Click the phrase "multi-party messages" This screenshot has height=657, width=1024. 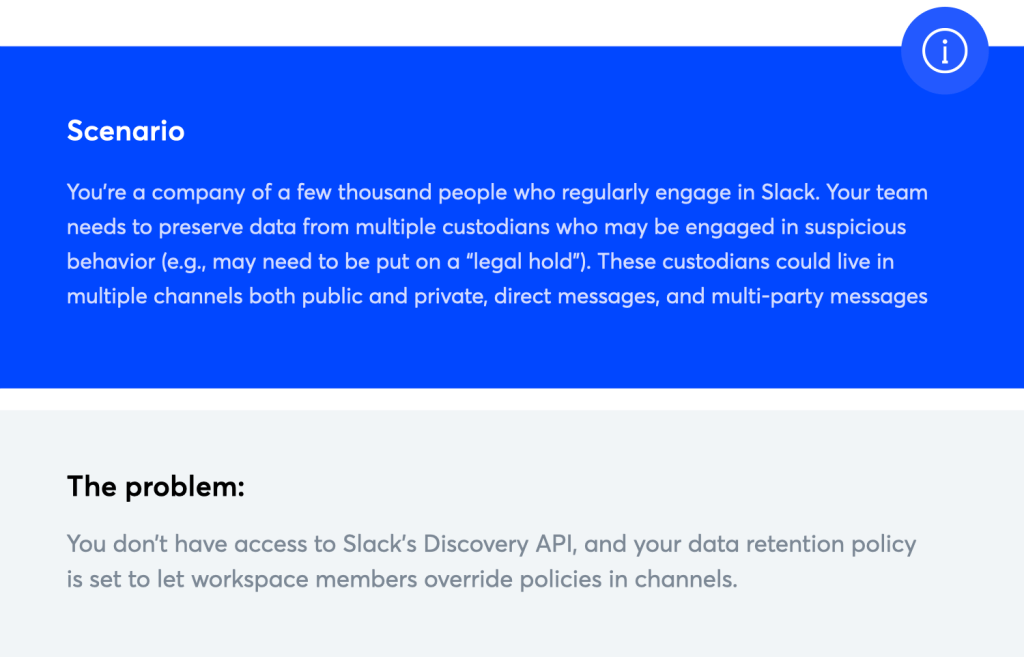click(820, 296)
